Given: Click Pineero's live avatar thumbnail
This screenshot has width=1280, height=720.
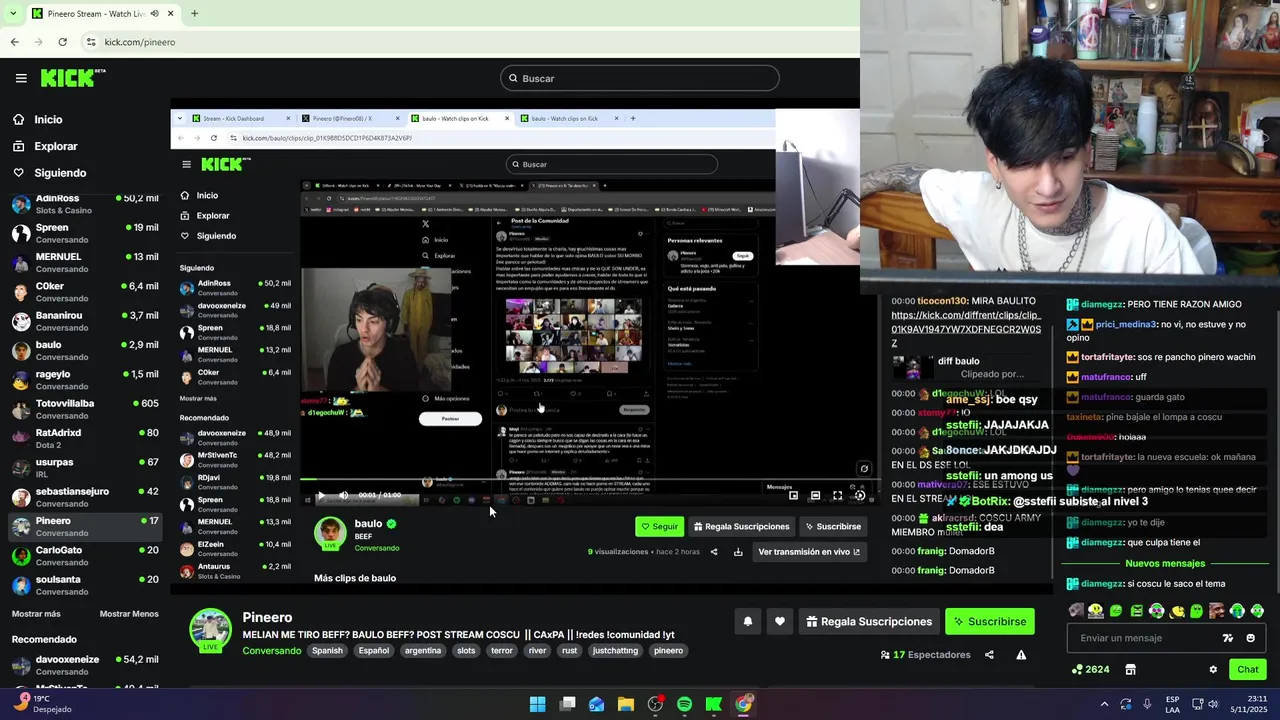Looking at the screenshot, I should 211,630.
